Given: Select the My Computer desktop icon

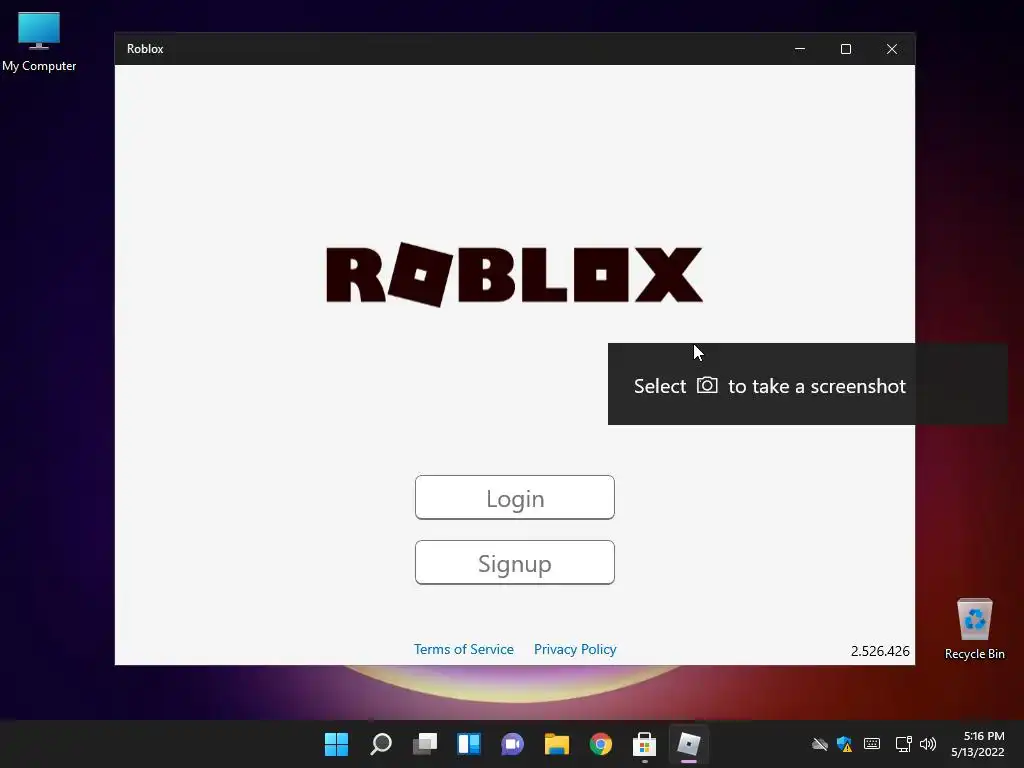Looking at the screenshot, I should [39, 42].
